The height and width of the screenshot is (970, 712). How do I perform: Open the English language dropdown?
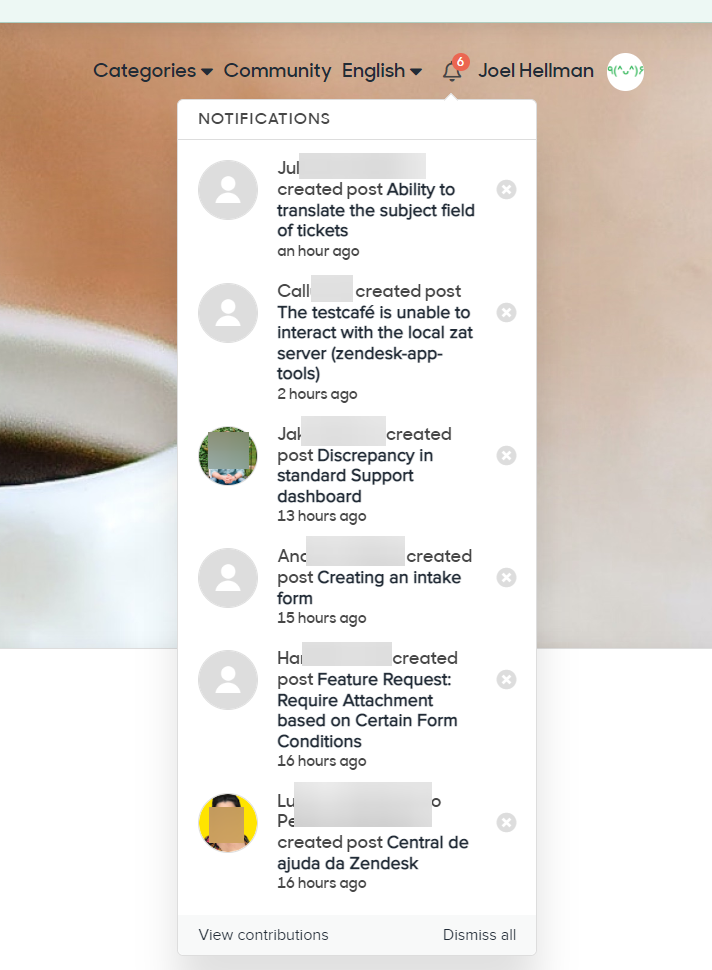pos(382,71)
